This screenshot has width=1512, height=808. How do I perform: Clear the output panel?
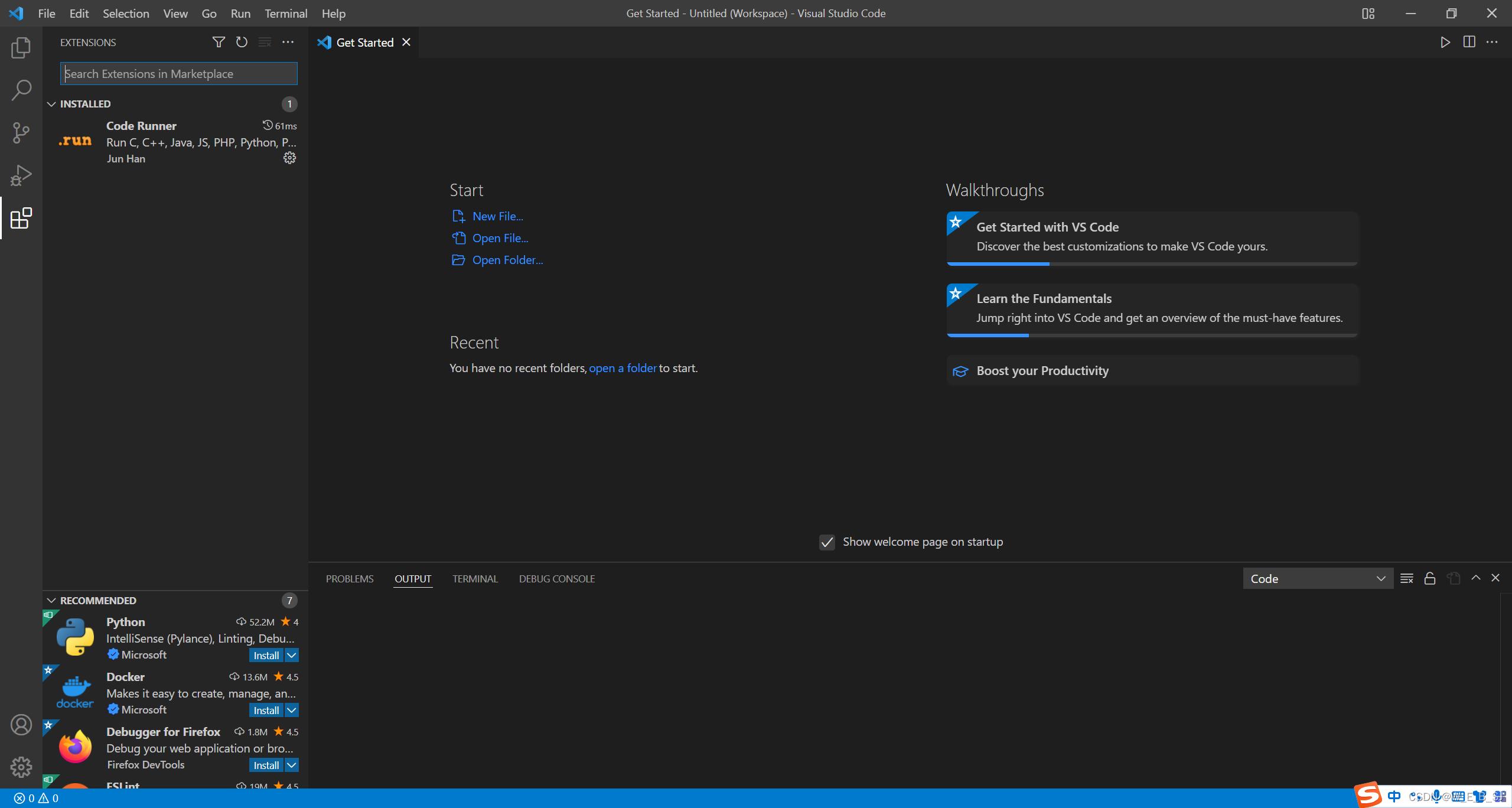[1406, 578]
